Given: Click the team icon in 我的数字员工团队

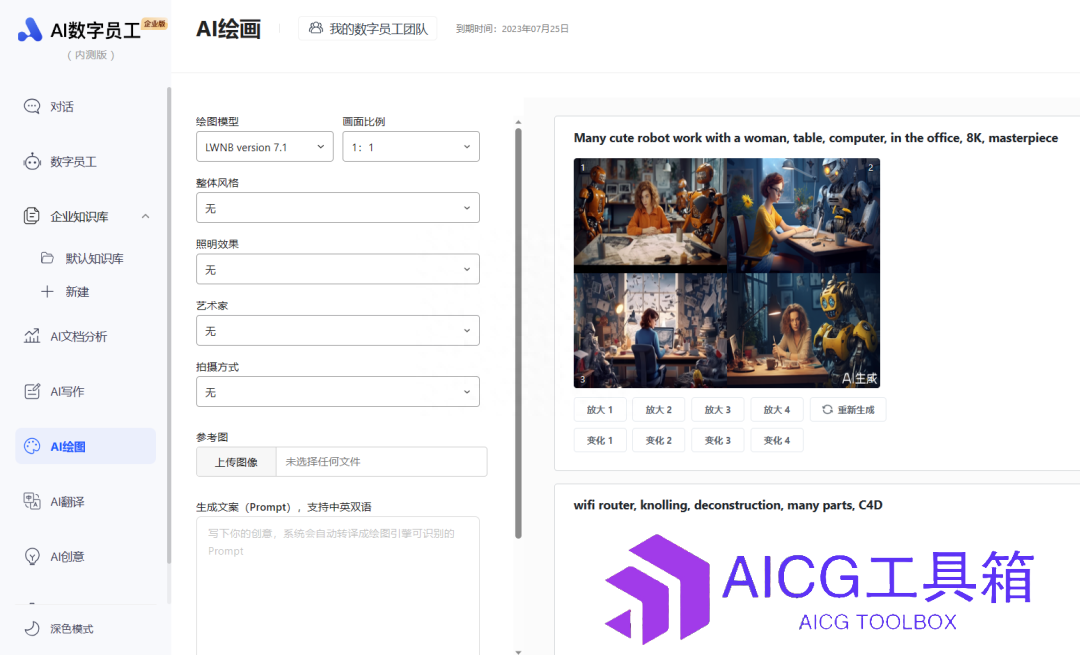Looking at the screenshot, I should [x=315, y=28].
